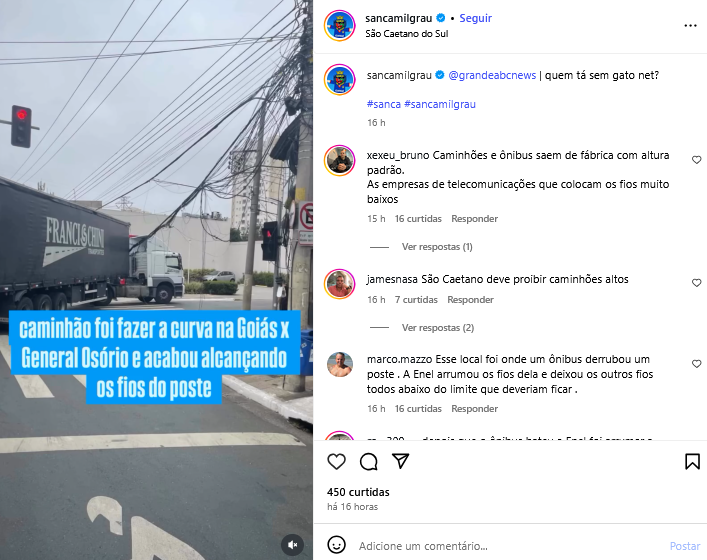Save the post with bookmark icon
Screen dimensions: 707x560
(692, 461)
